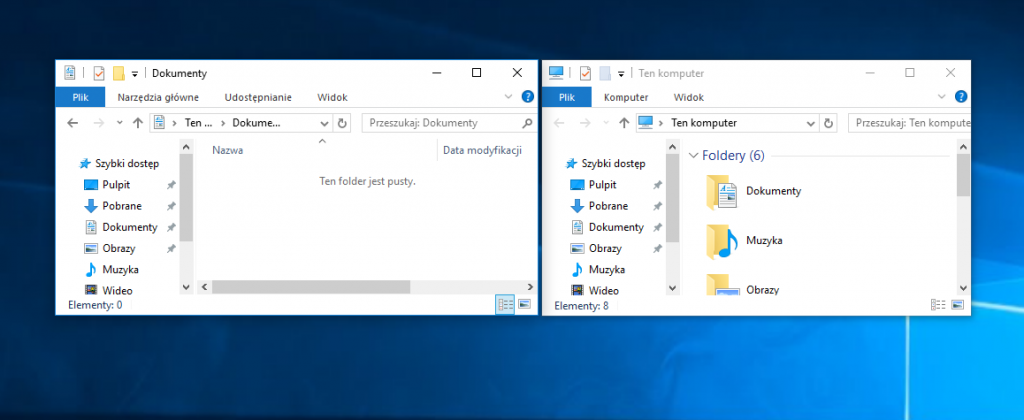The image size is (1024, 420).
Task: Sort by the Nazwa column header
Action: (x=228, y=150)
